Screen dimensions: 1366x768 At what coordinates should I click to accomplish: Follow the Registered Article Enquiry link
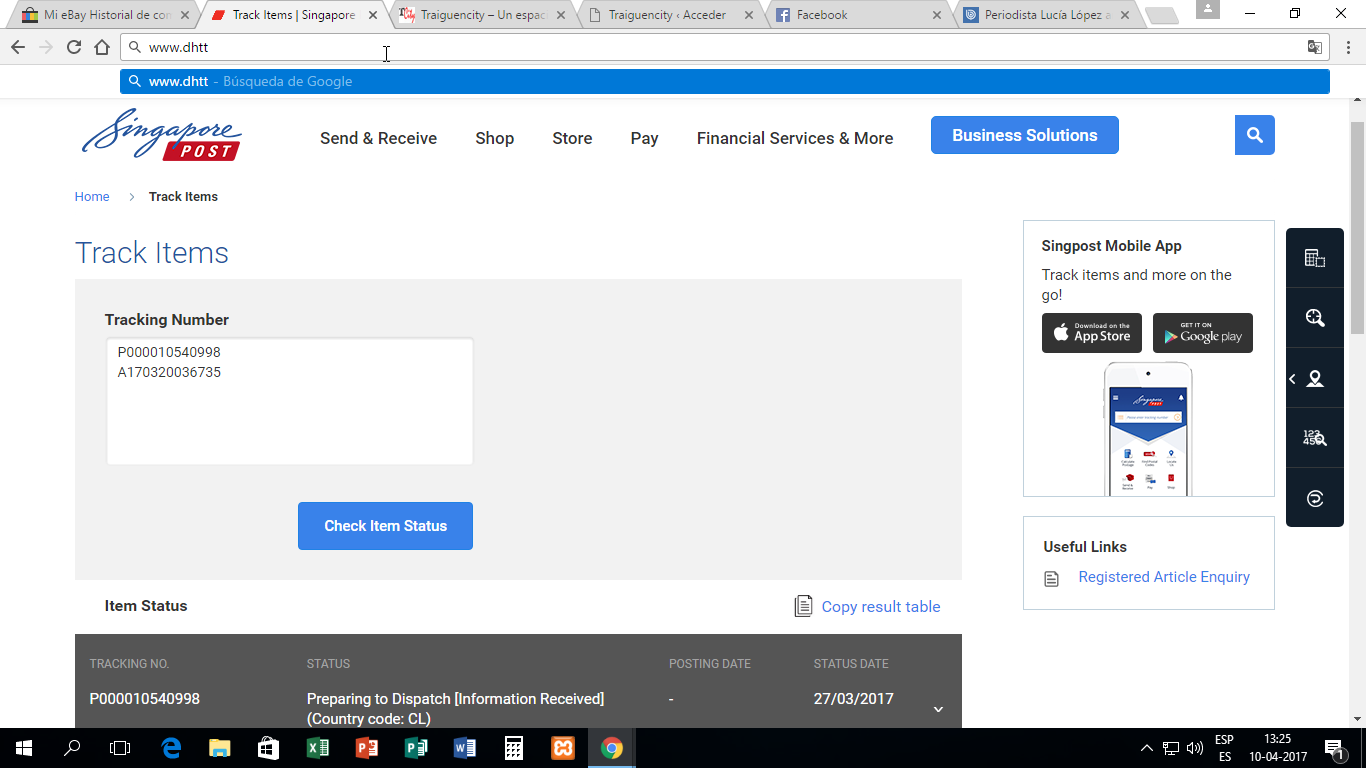click(1163, 577)
